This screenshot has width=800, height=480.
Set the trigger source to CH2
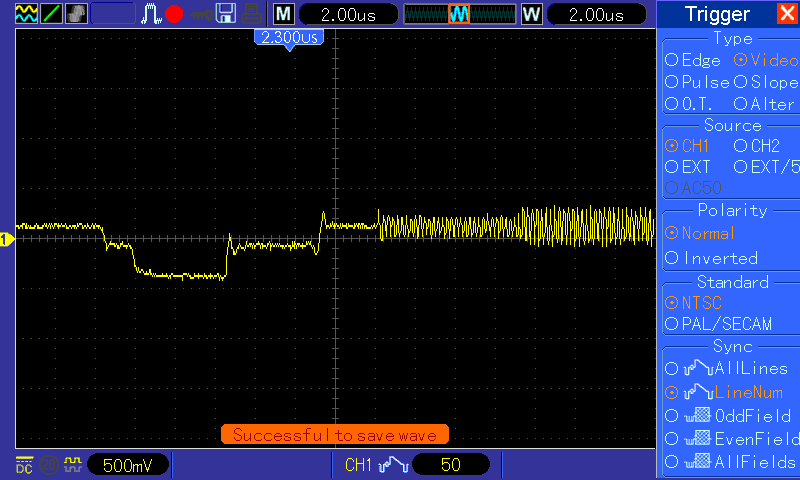(757, 146)
